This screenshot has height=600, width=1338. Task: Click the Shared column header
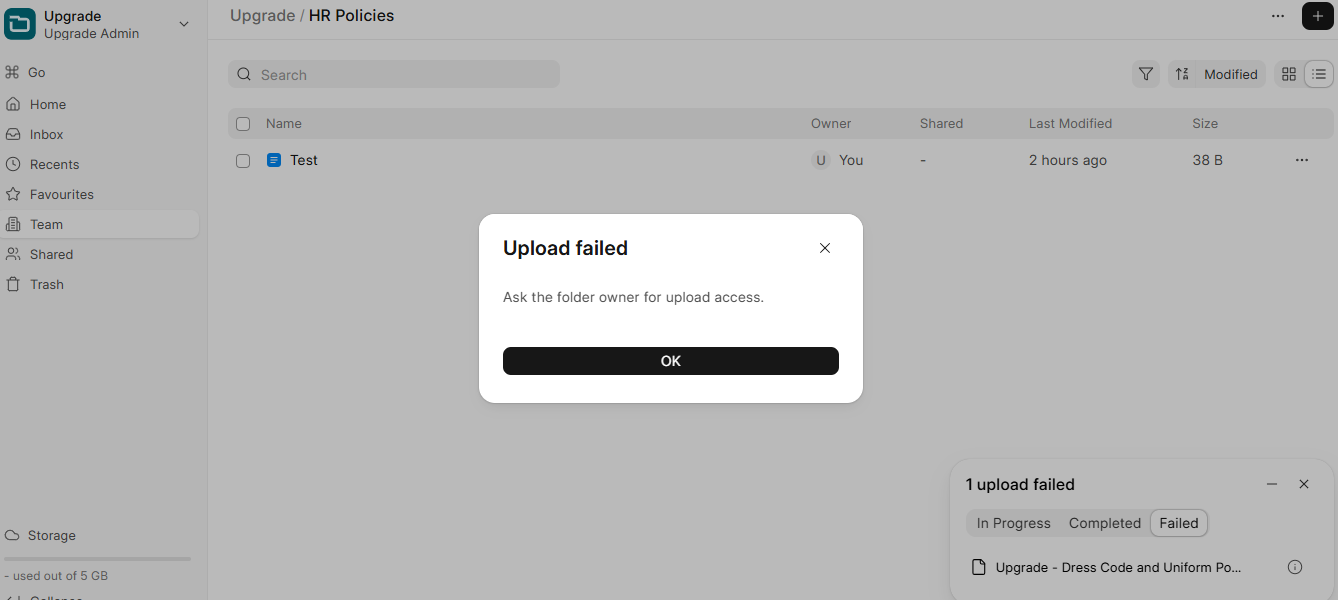coord(941,124)
